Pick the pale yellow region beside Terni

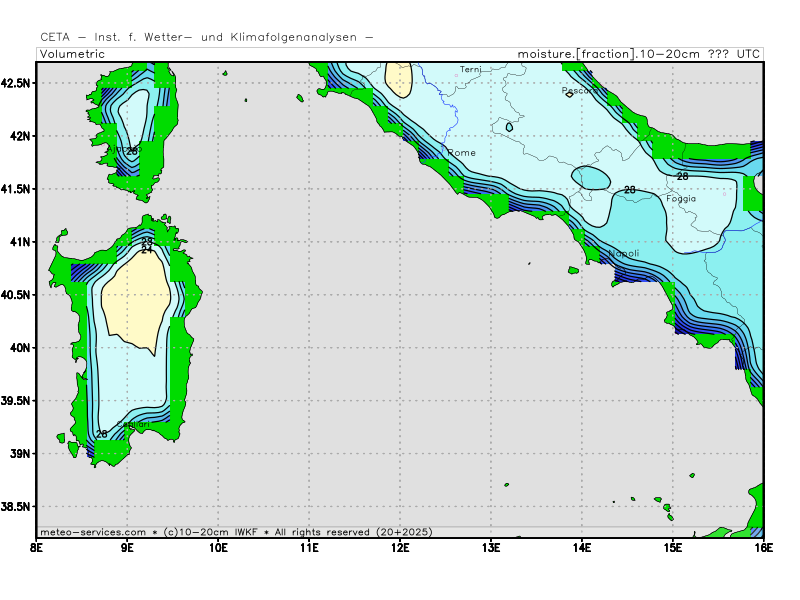[400, 80]
